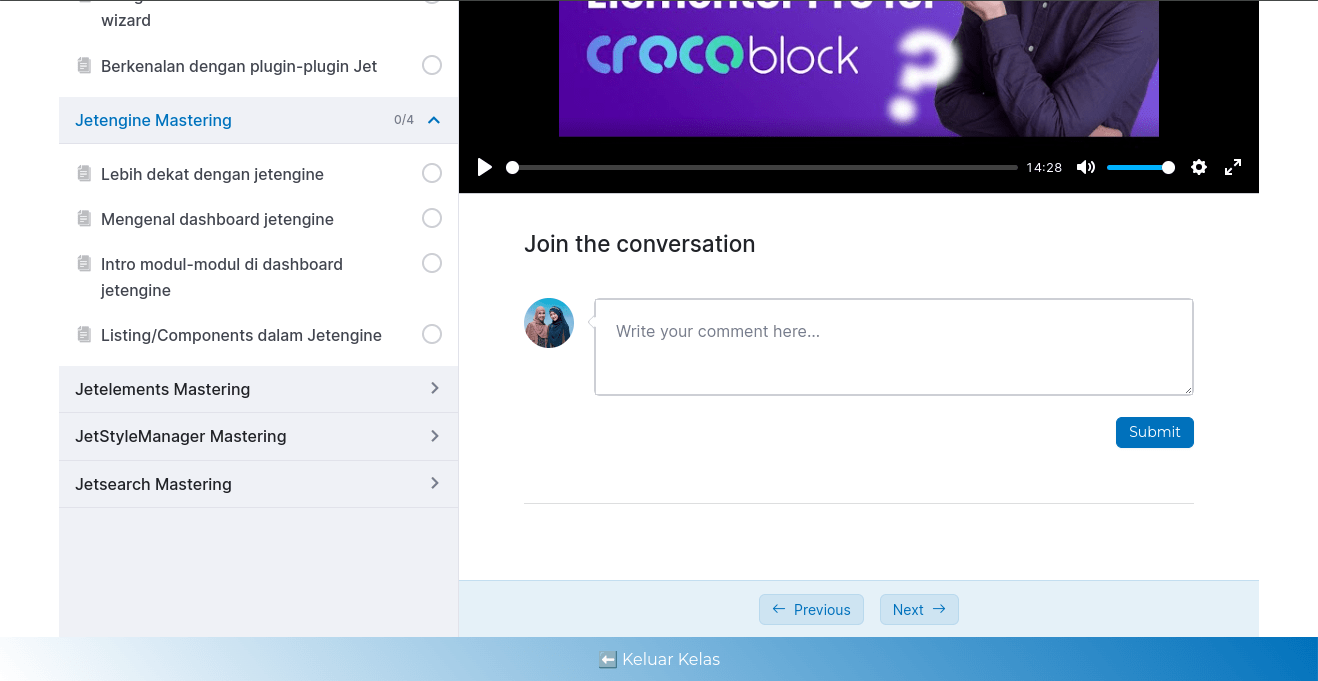Click the user avatar next to comment box
The height and width of the screenshot is (681, 1318).
pyautogui.click(x=549, y=323)
